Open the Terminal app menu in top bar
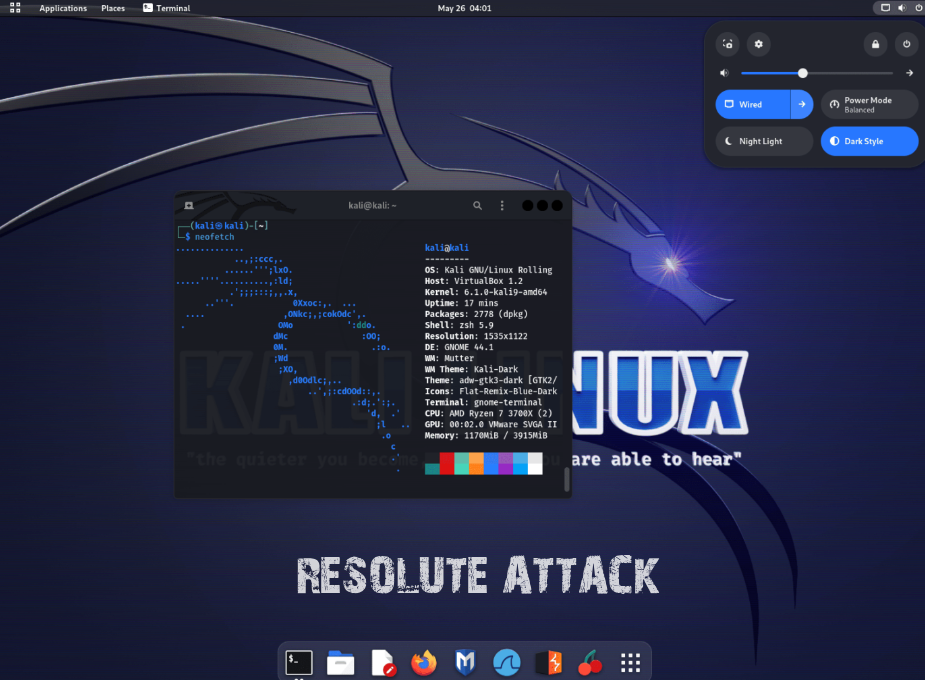Screen dimensions: 925x680 166,8
